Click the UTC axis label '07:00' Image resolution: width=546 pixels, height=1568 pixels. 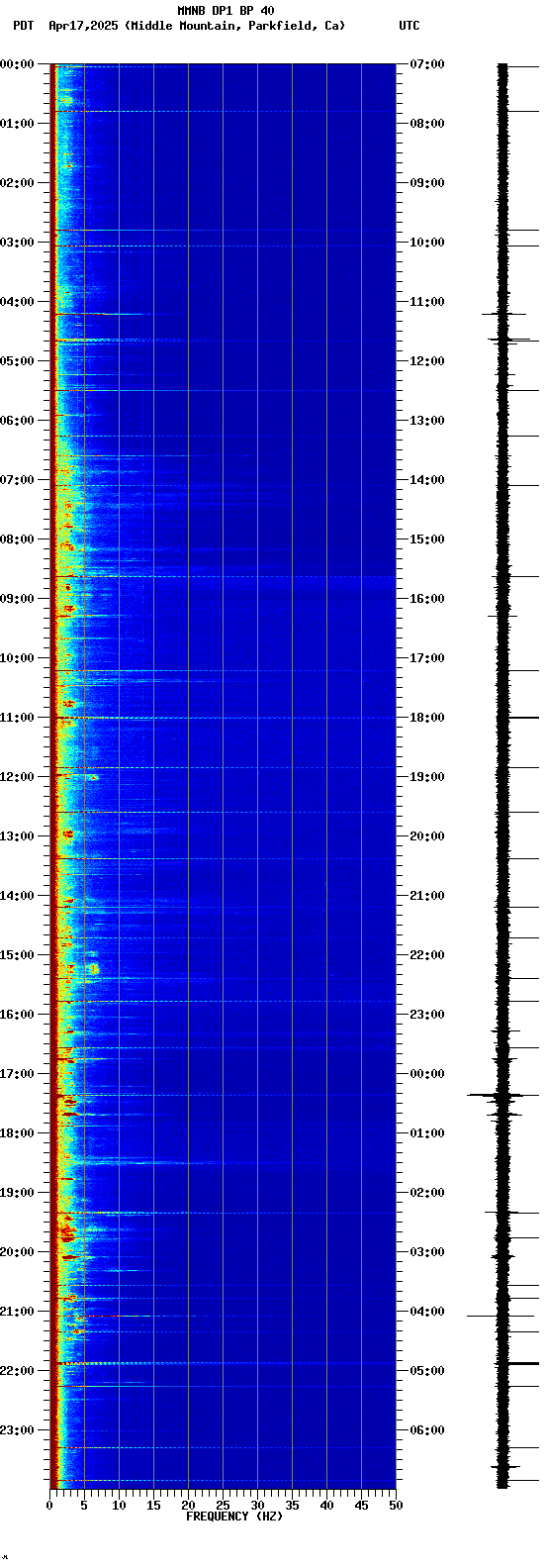[426, 64]
